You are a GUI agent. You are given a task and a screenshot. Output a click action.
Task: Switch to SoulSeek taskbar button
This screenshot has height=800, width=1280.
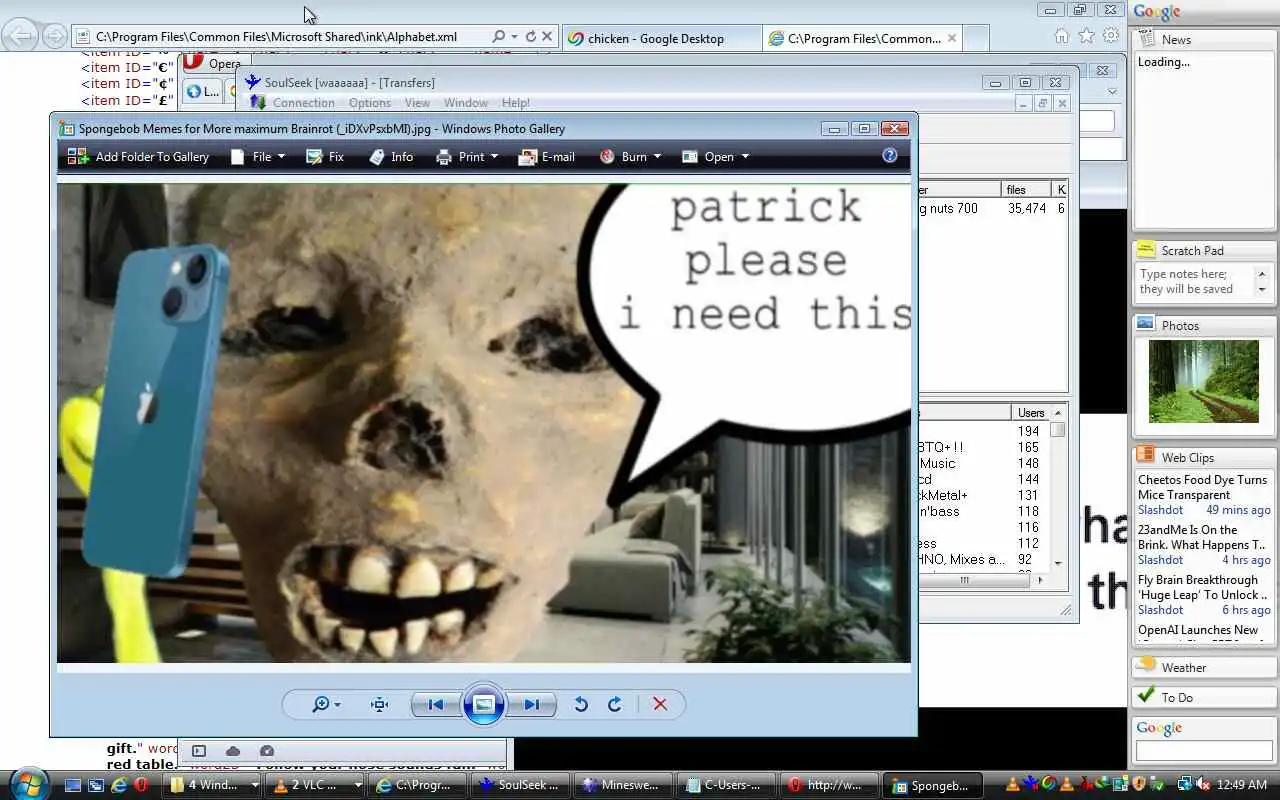coord(519,785)
